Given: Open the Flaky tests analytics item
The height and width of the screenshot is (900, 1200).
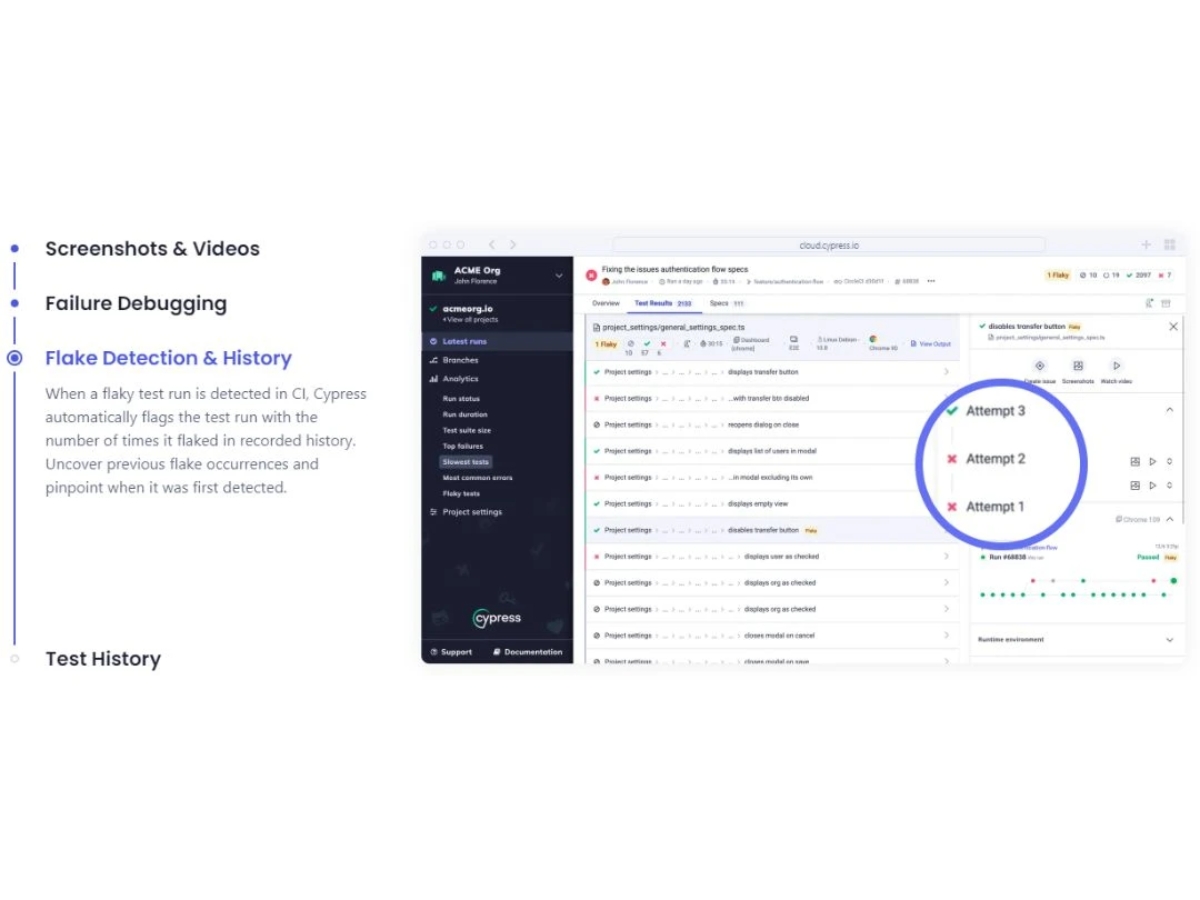Looking at the screenshot, I should click(461, 493).
